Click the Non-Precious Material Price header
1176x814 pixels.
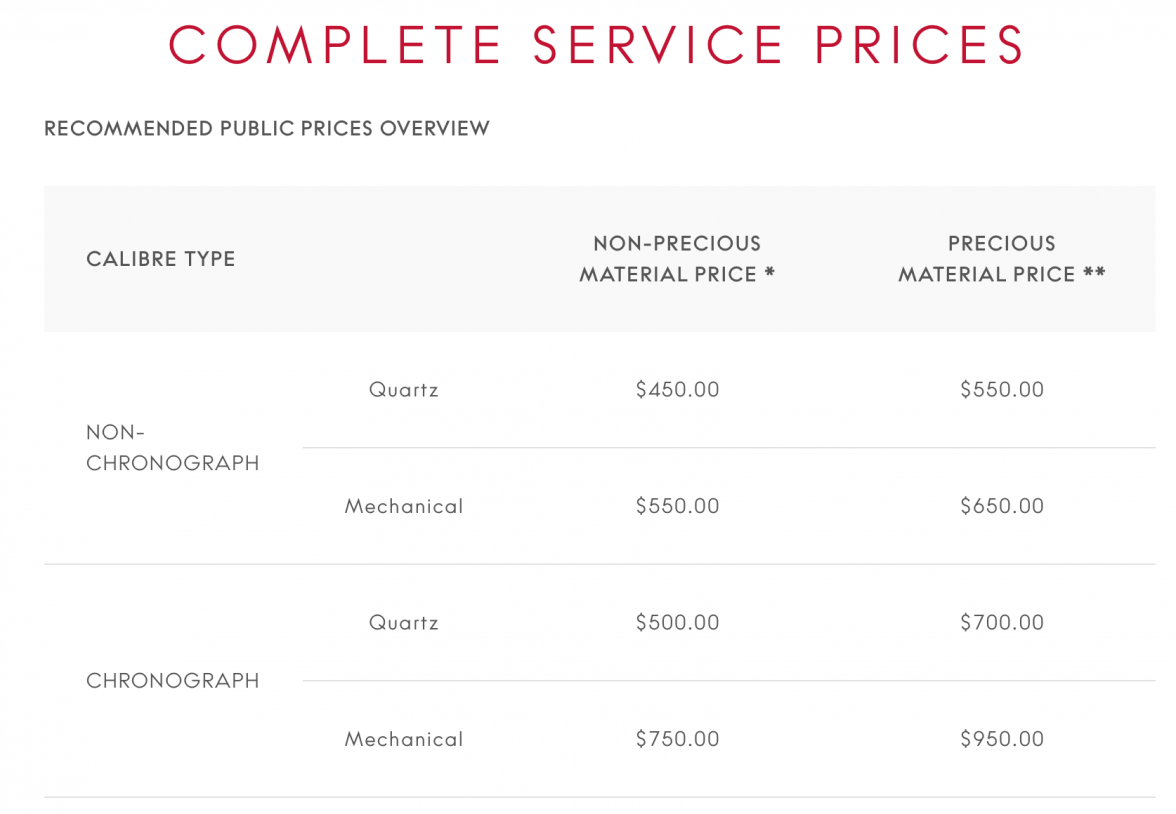(677, 259)
